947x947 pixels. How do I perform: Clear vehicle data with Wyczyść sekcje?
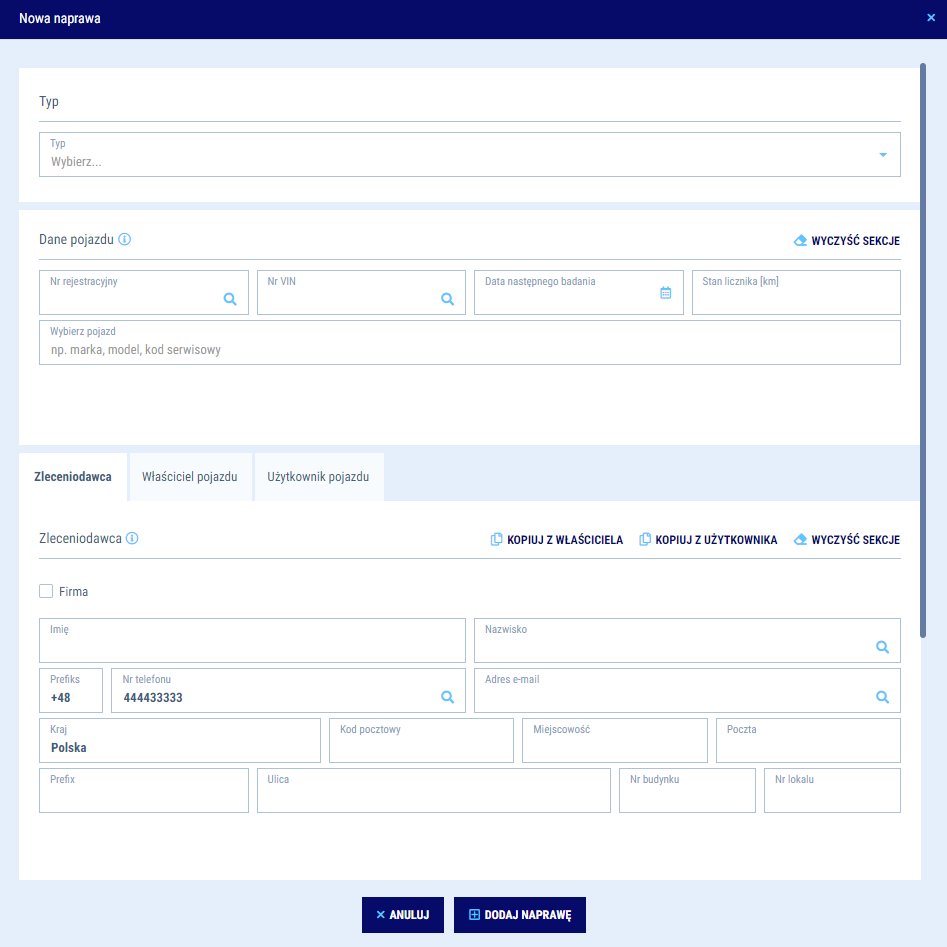point(846,241)
